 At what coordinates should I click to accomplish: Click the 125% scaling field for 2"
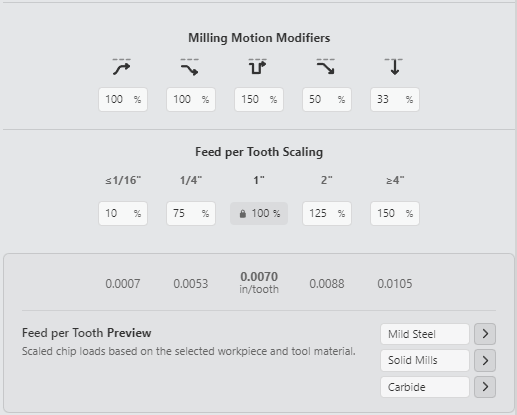(x=327, y=213)
